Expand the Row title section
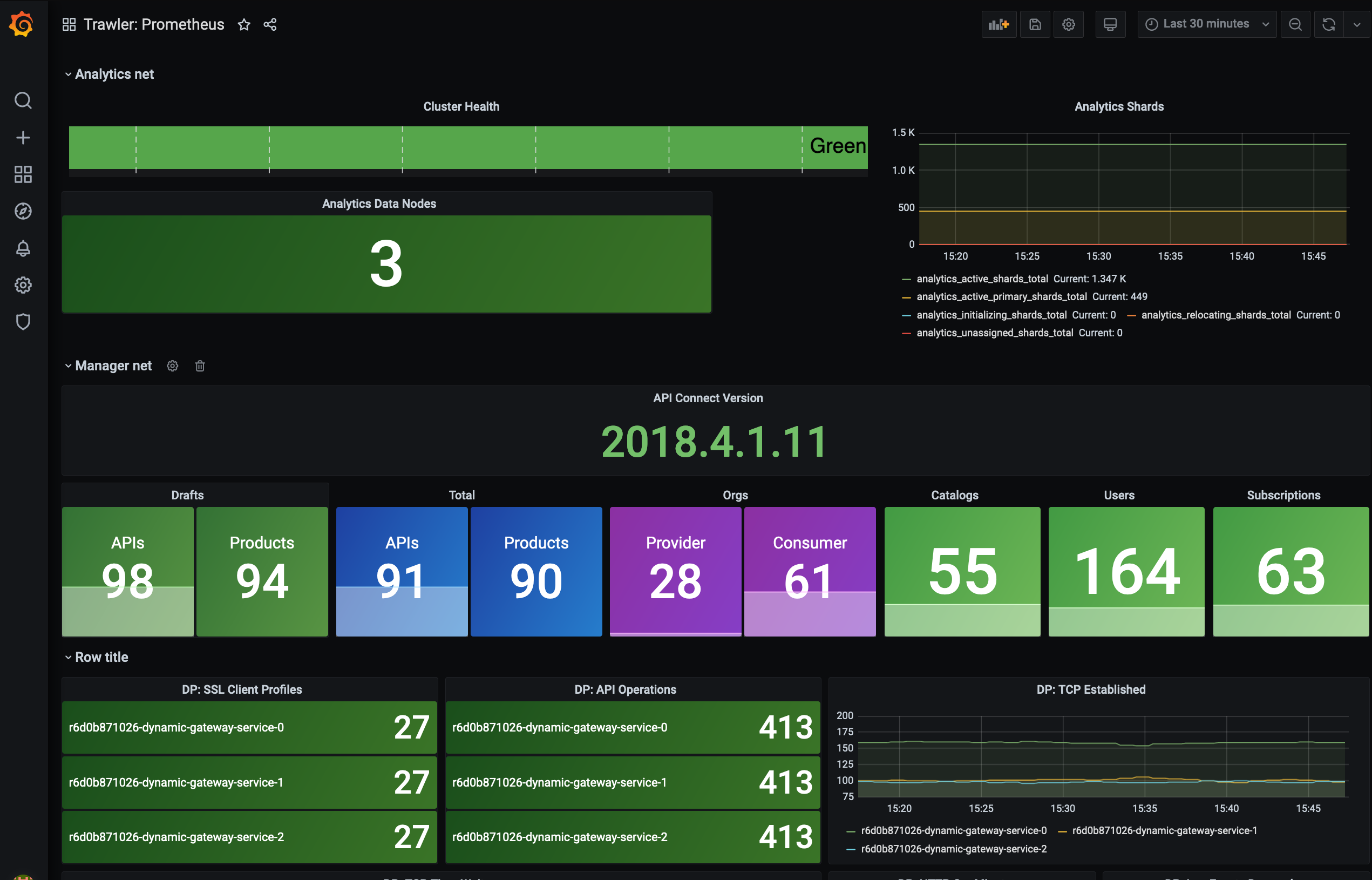Screen dimensions: 1372x880 point(68,657)
